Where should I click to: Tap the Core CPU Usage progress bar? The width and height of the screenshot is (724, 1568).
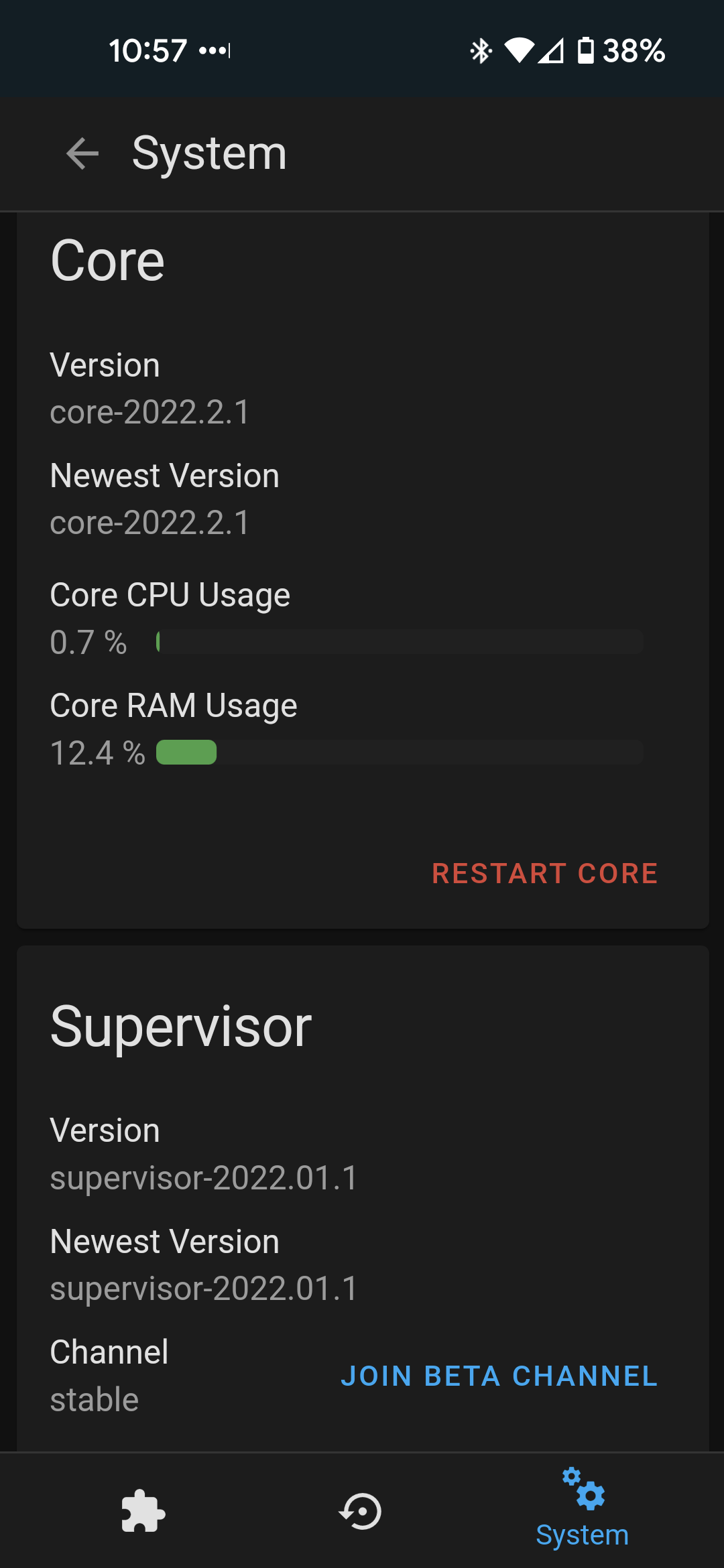click(399, 642)
